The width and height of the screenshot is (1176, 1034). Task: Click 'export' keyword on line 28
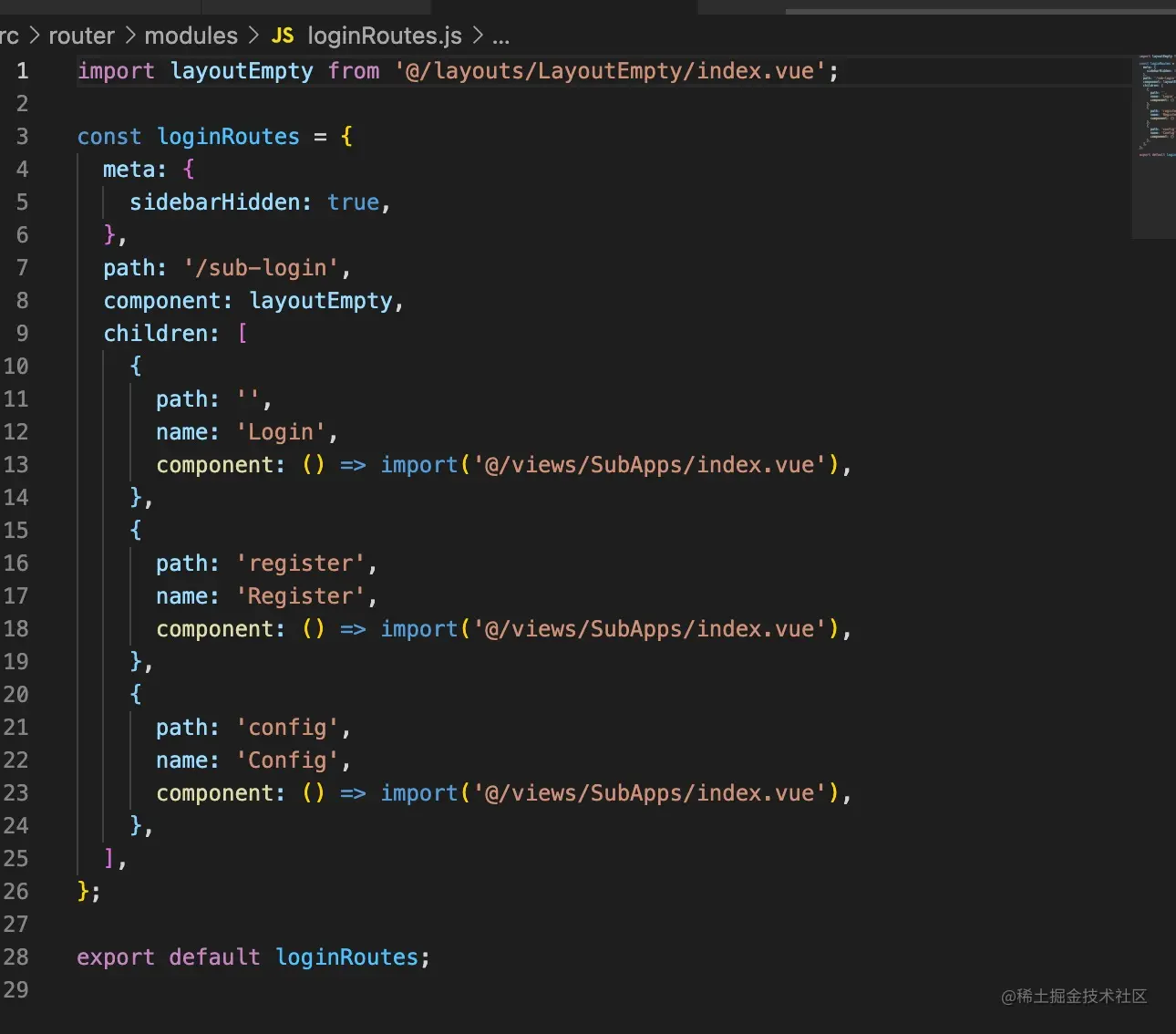116,957
